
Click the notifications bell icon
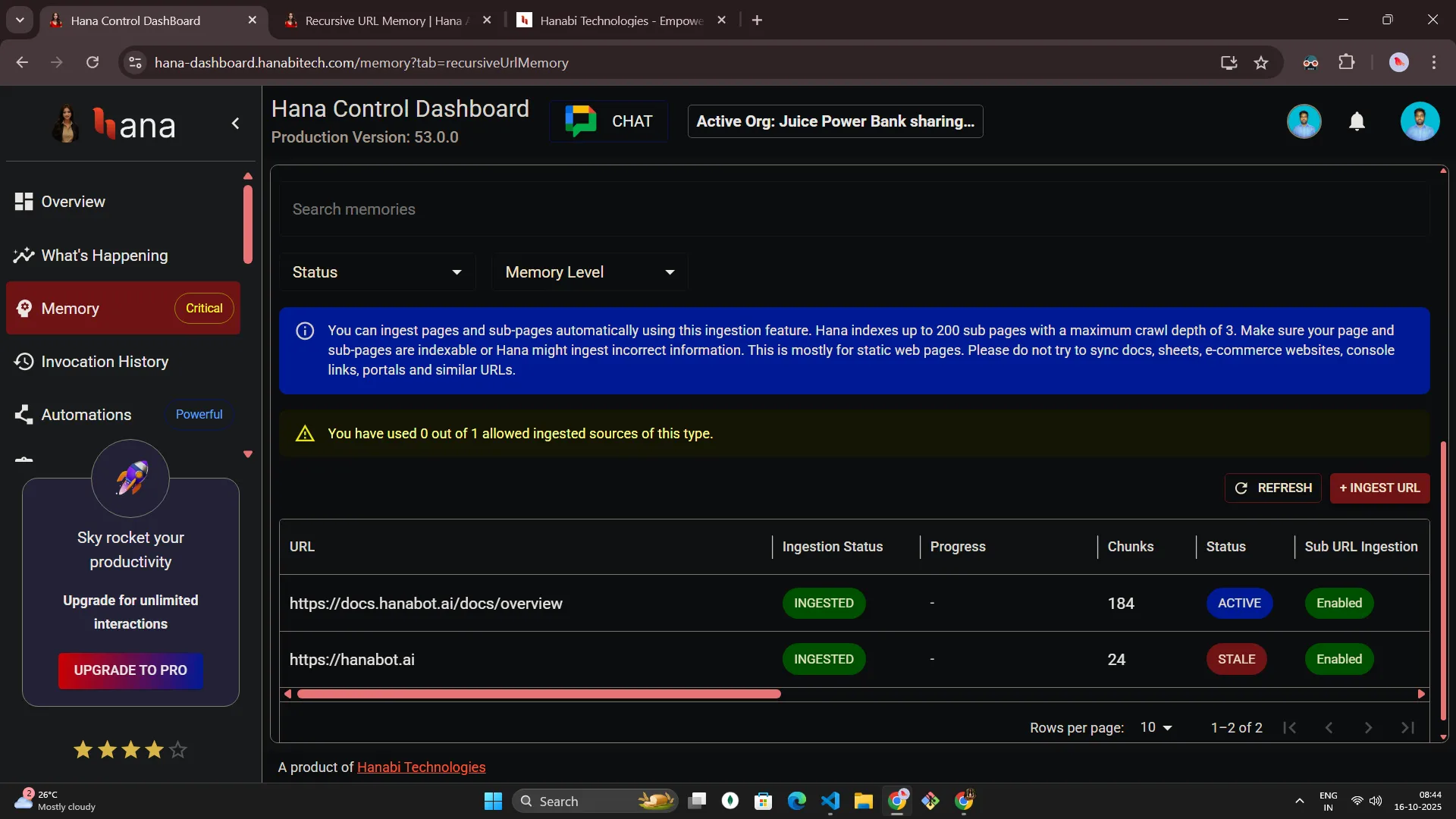[x=1357, y=121]
